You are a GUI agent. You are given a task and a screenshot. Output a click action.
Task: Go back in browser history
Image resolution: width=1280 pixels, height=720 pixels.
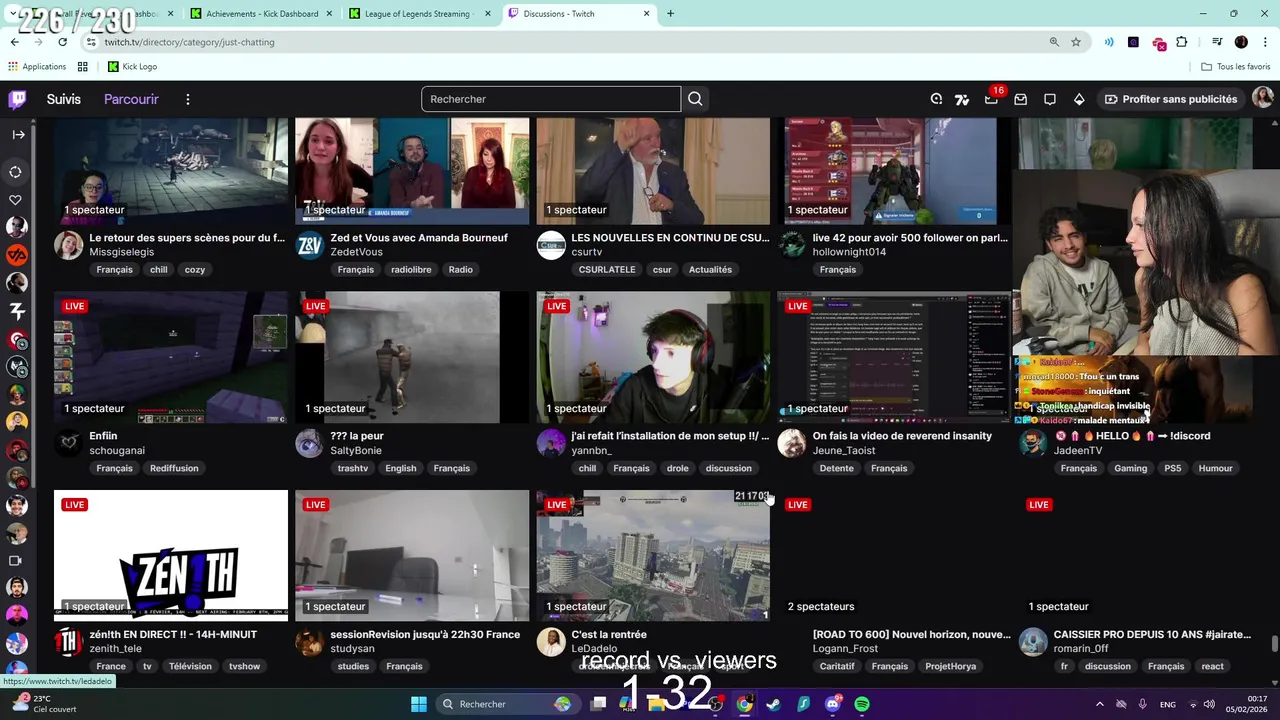[15, 42]
